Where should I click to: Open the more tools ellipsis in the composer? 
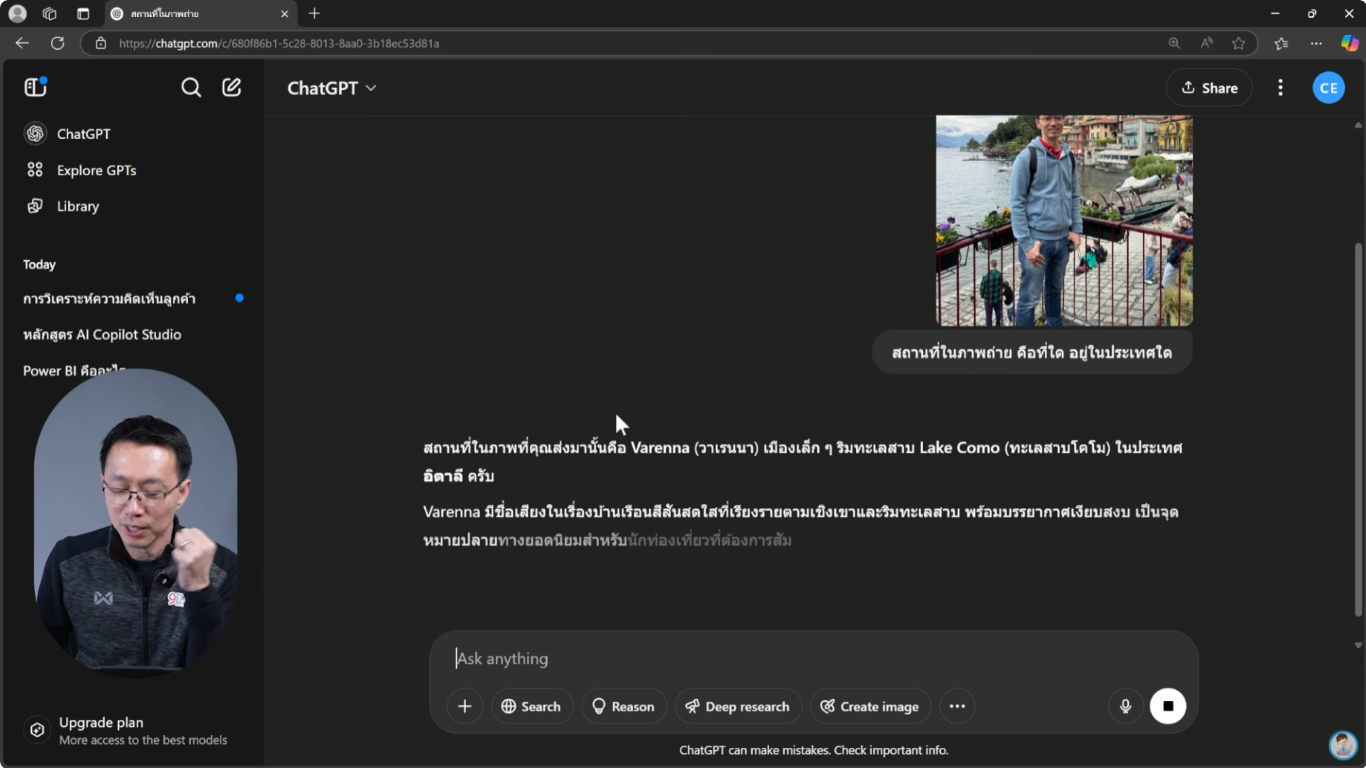coord(957,706)
